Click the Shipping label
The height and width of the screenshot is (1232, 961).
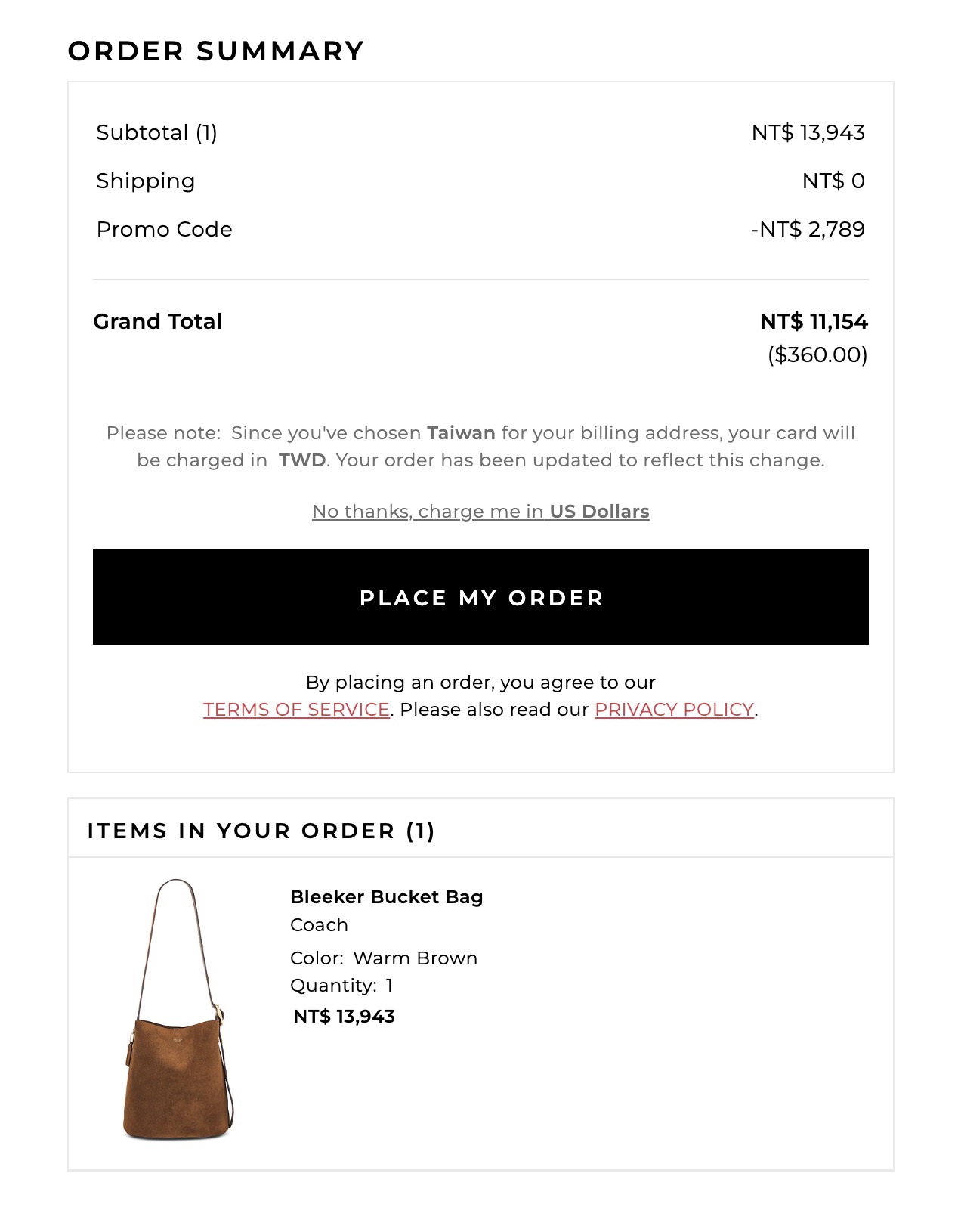click(x=145, y=181)
